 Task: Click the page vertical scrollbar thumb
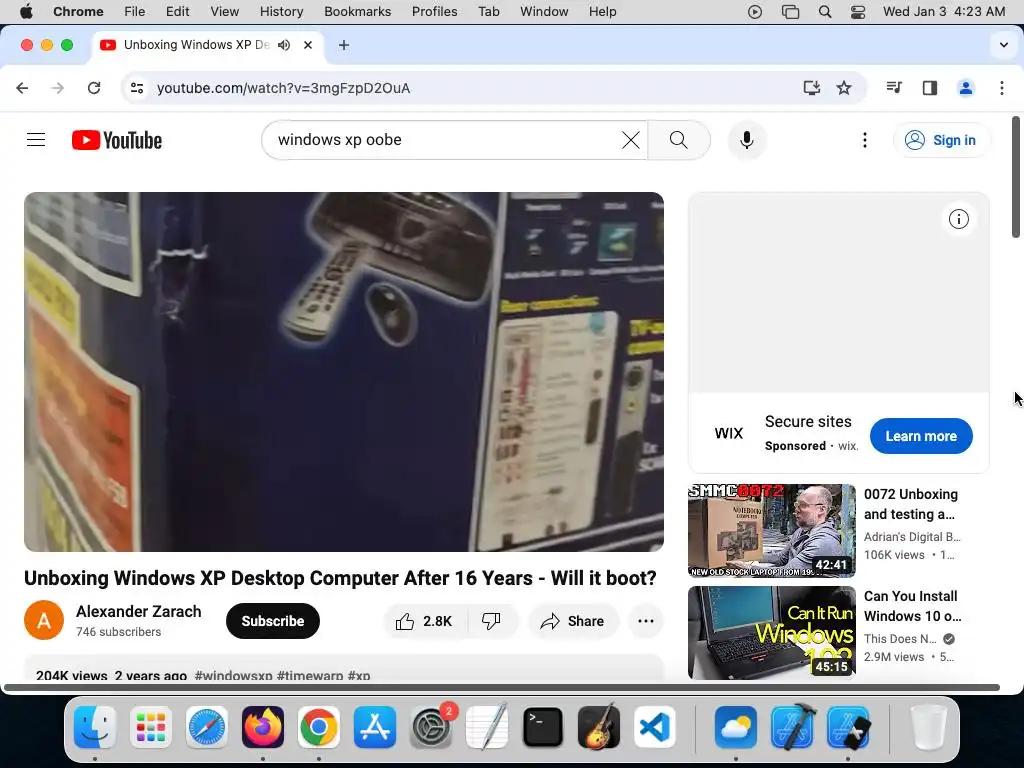point(1016,177)
